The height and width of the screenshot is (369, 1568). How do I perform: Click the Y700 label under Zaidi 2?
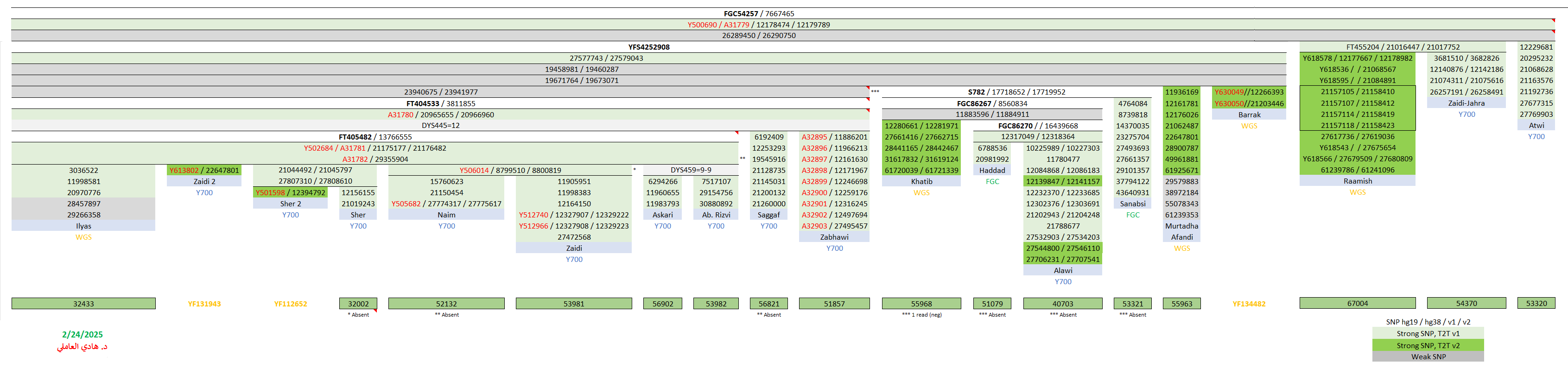click(x=204, y=192)
